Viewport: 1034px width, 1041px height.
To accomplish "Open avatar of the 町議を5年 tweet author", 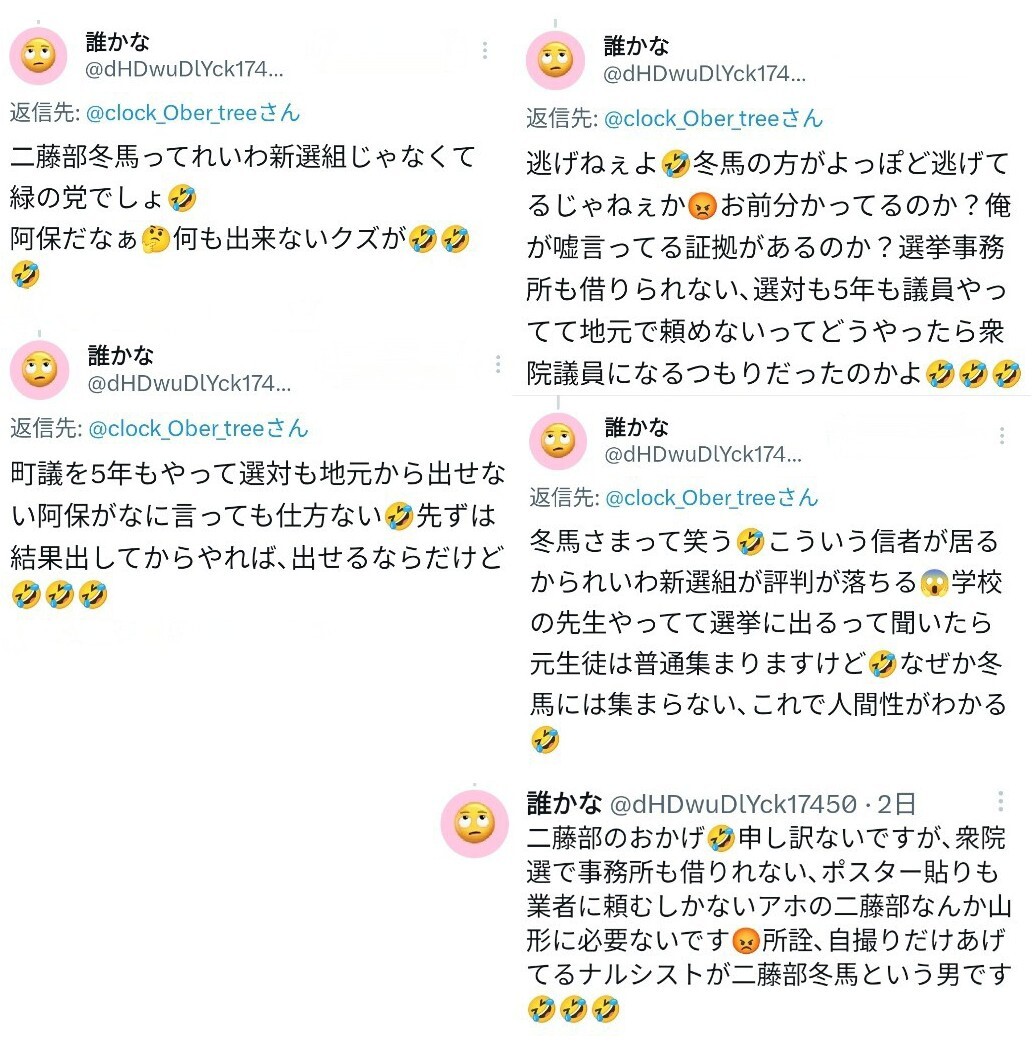I will [x=40, y=370].
